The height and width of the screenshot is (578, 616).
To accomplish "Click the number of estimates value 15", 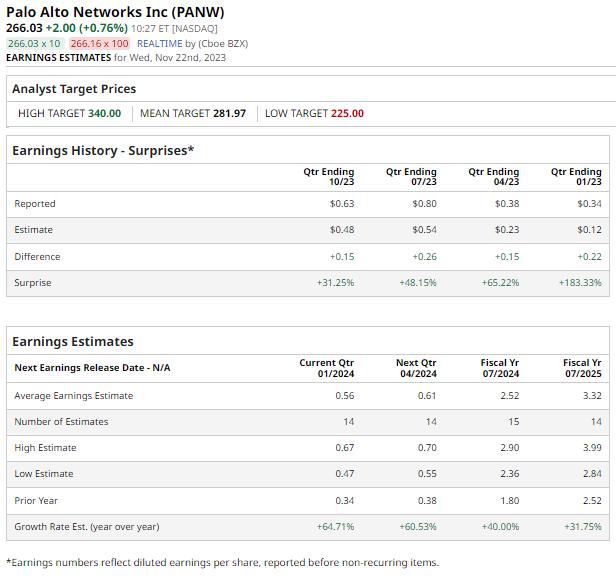I will coord(514,422).
